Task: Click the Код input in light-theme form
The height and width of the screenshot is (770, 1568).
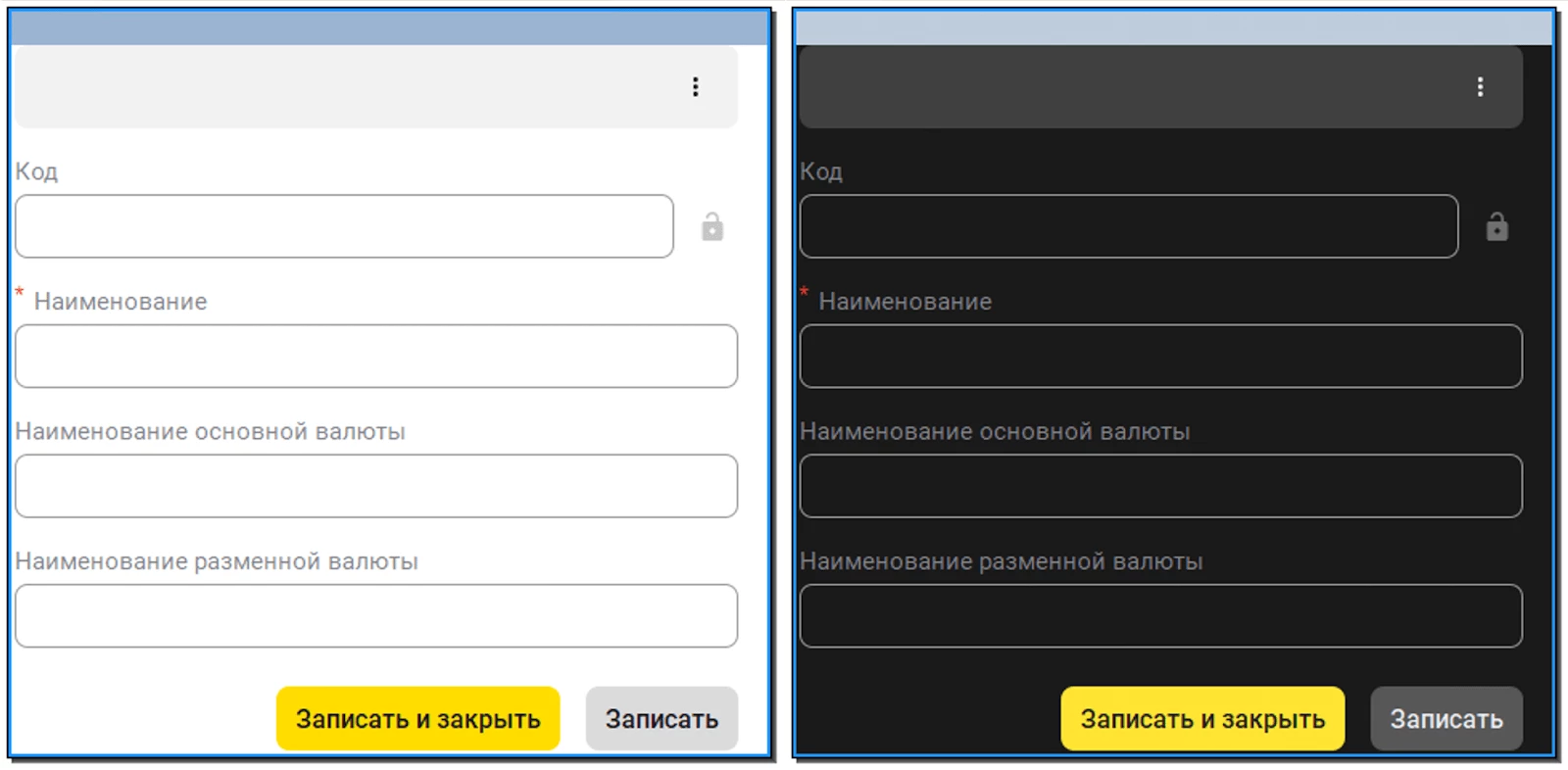Action: [x=344, y=226]
